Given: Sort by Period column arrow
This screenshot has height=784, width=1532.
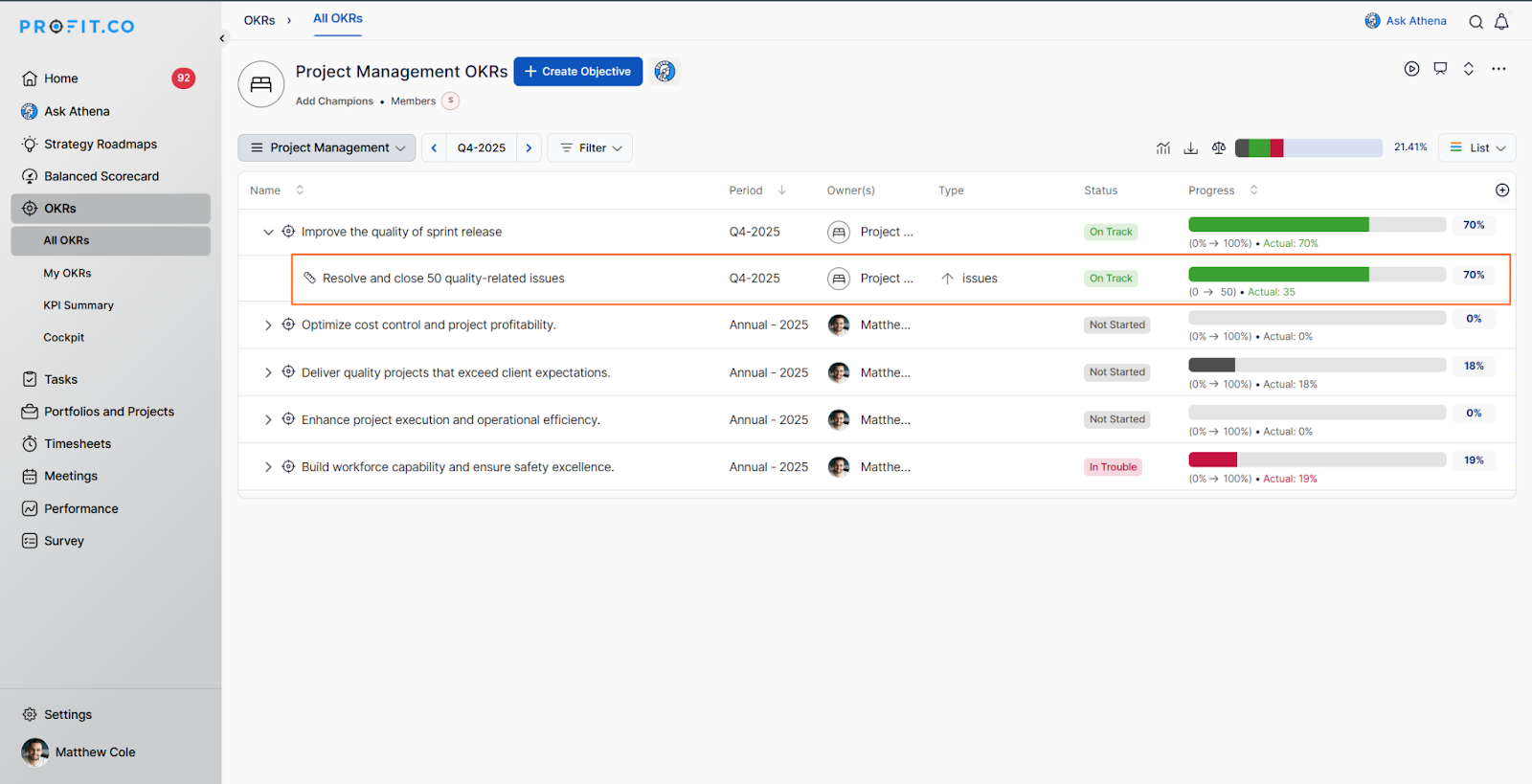Looking at the screenshot, I should [781, 190].
